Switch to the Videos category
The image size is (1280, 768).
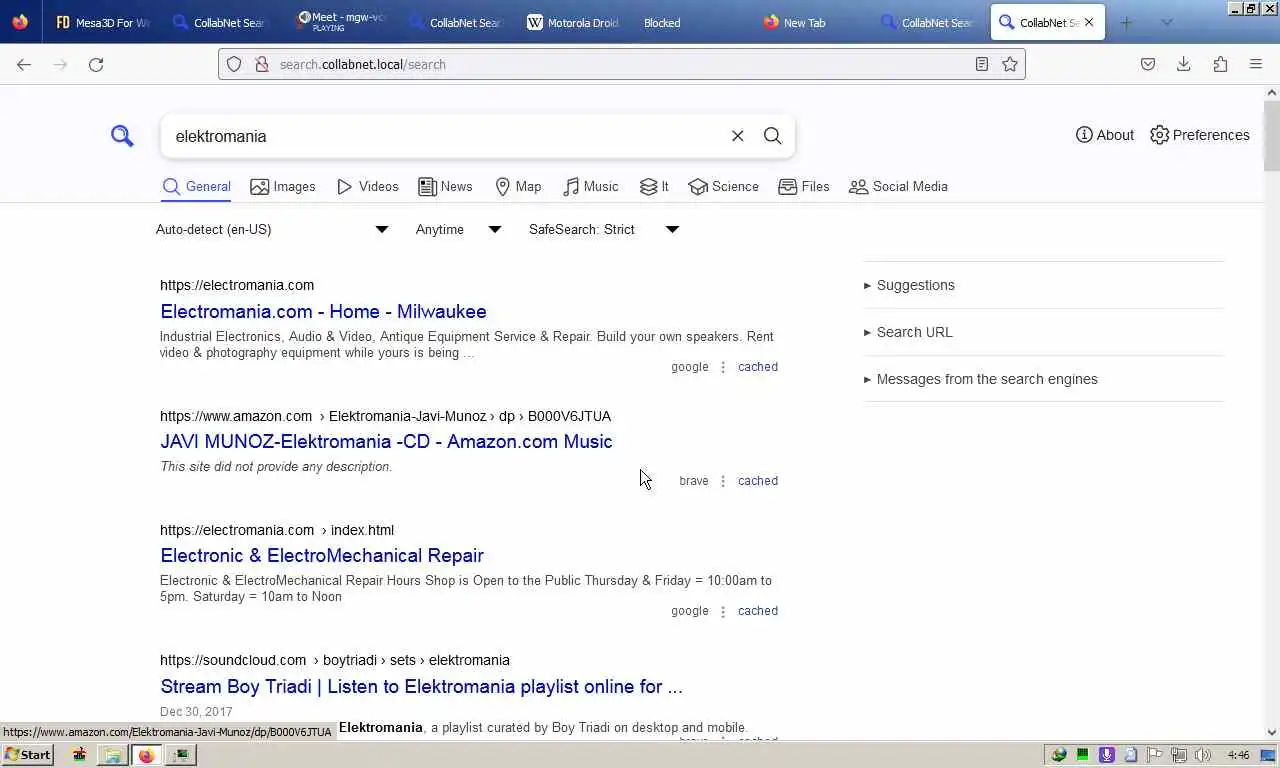coord(368,187)
